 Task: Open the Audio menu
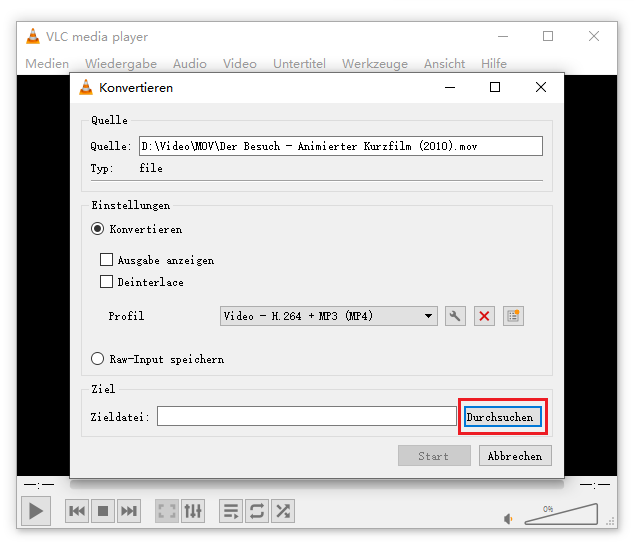point(190,64)
